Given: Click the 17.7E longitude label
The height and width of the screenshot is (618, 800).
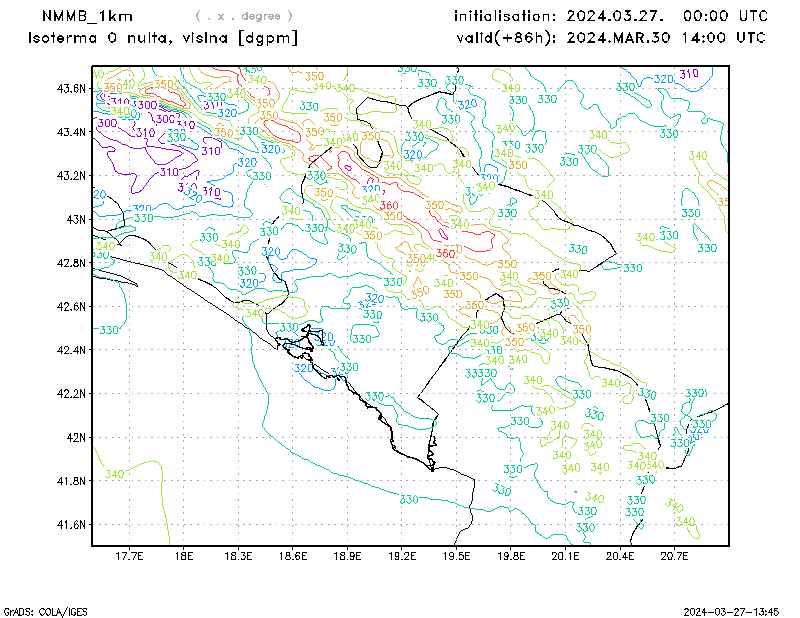Looking at the screenshot, I should coord(130,556).
